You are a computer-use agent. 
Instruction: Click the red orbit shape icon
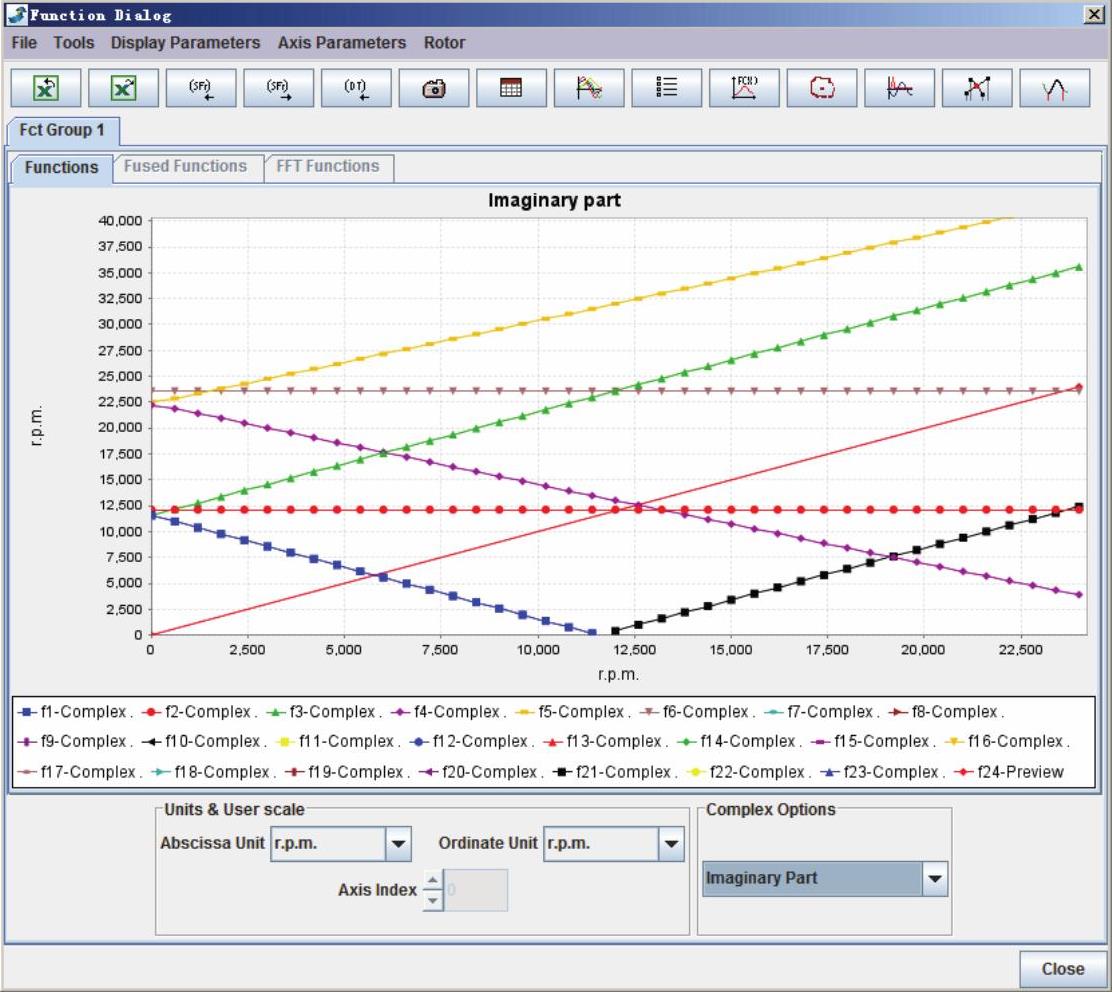[x=822, y=88]
